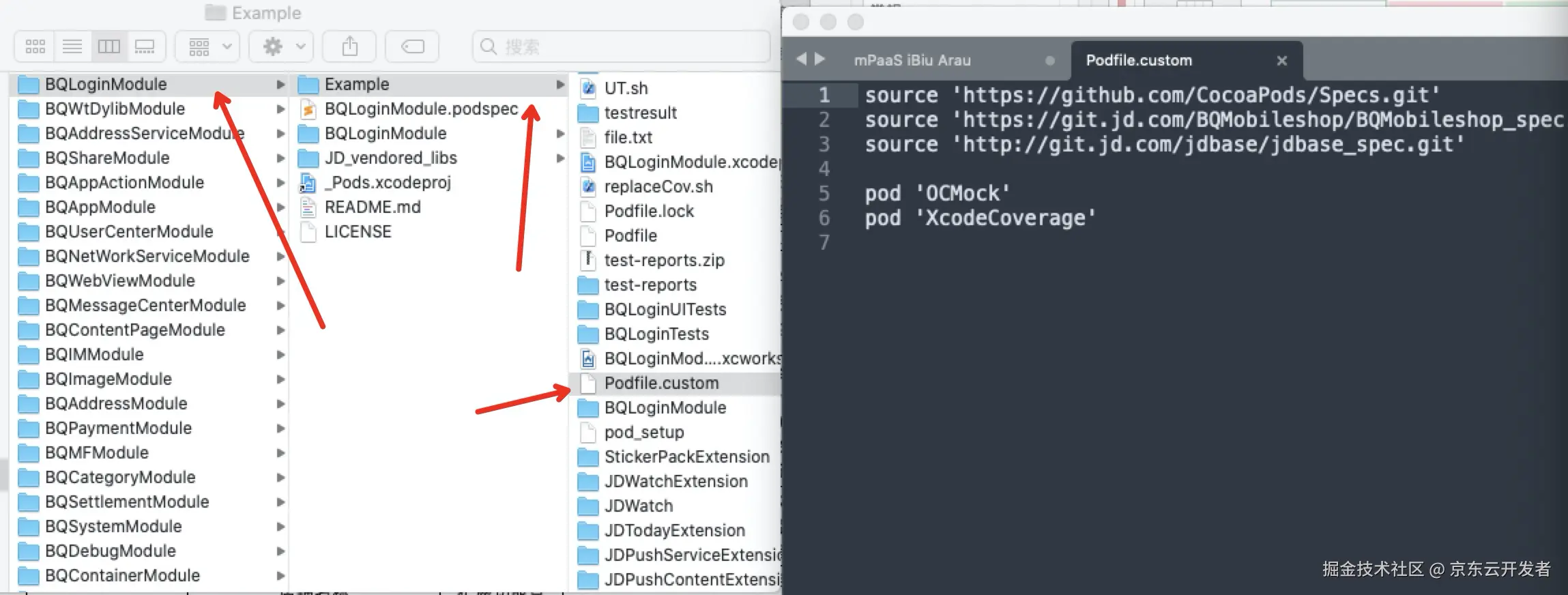Click the BQLoginModule.xcodeproj file icon
Screen dimensions: 1568x595
click(x=588, y=162)
